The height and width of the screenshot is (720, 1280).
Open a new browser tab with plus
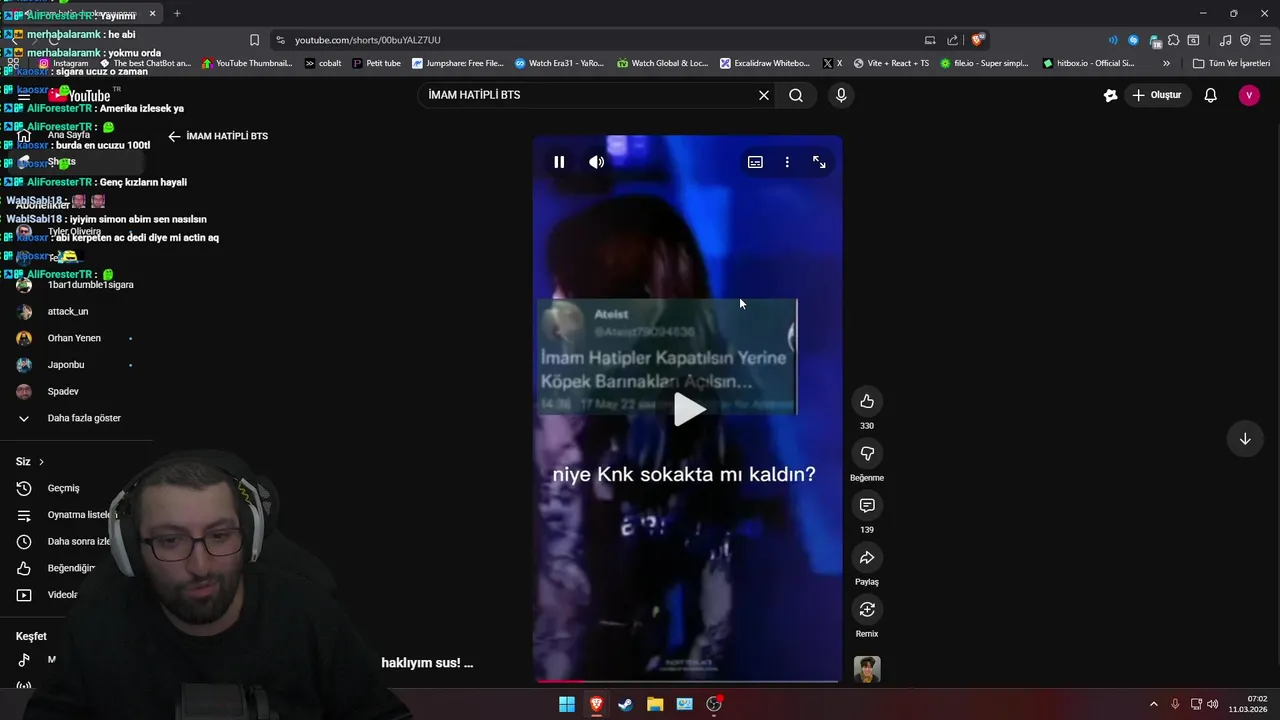(x=177, y=13)
